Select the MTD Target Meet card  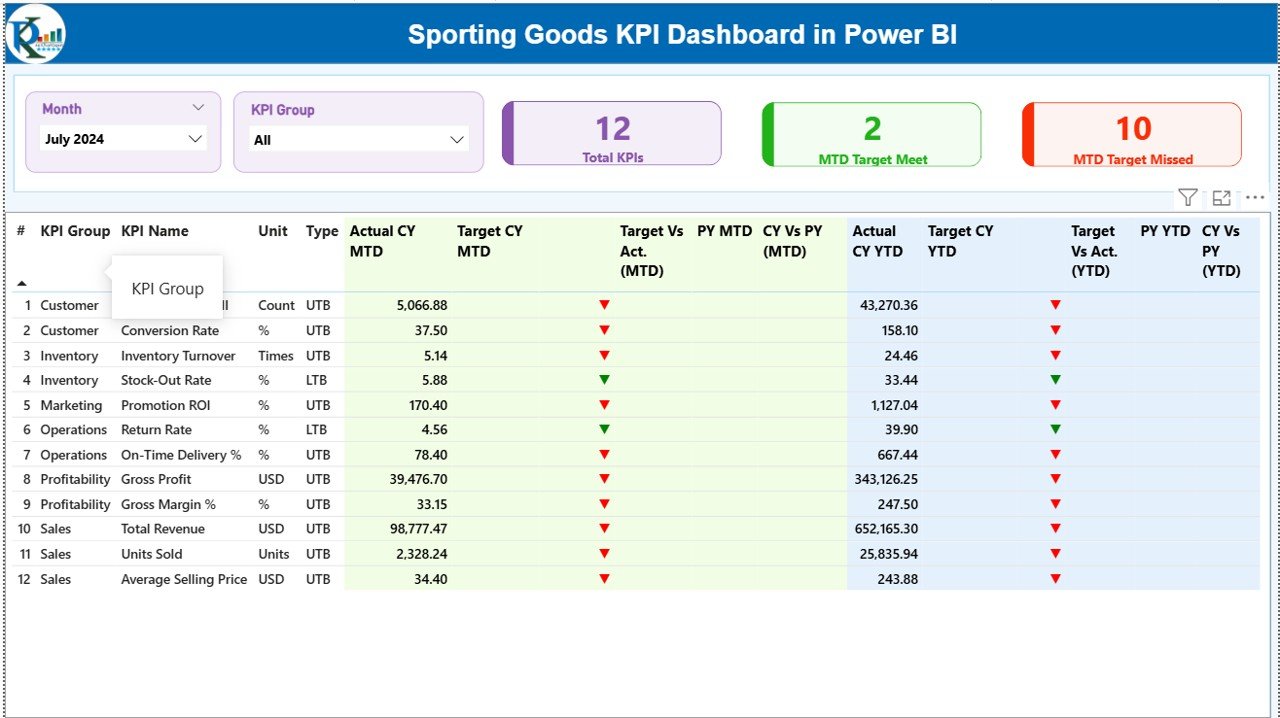click(x=871, y=133)
